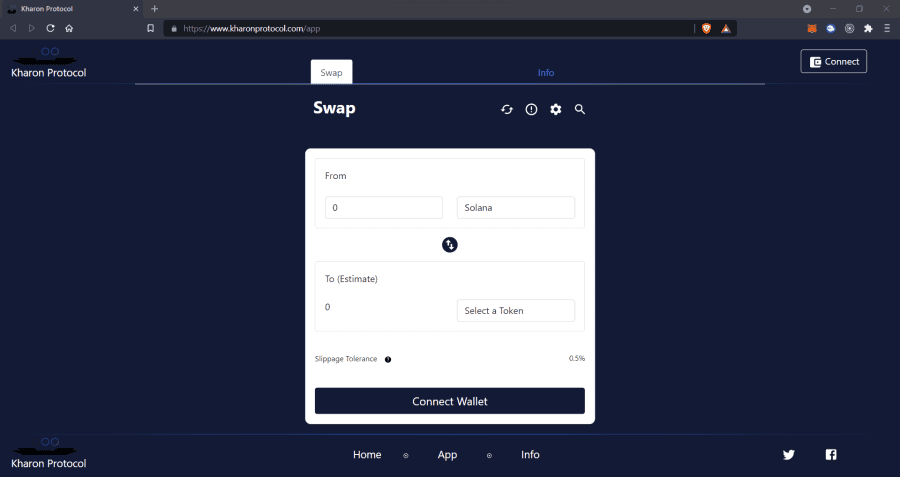Go to Info footer link
900x477 pixels.
click(x=530, y=455)
